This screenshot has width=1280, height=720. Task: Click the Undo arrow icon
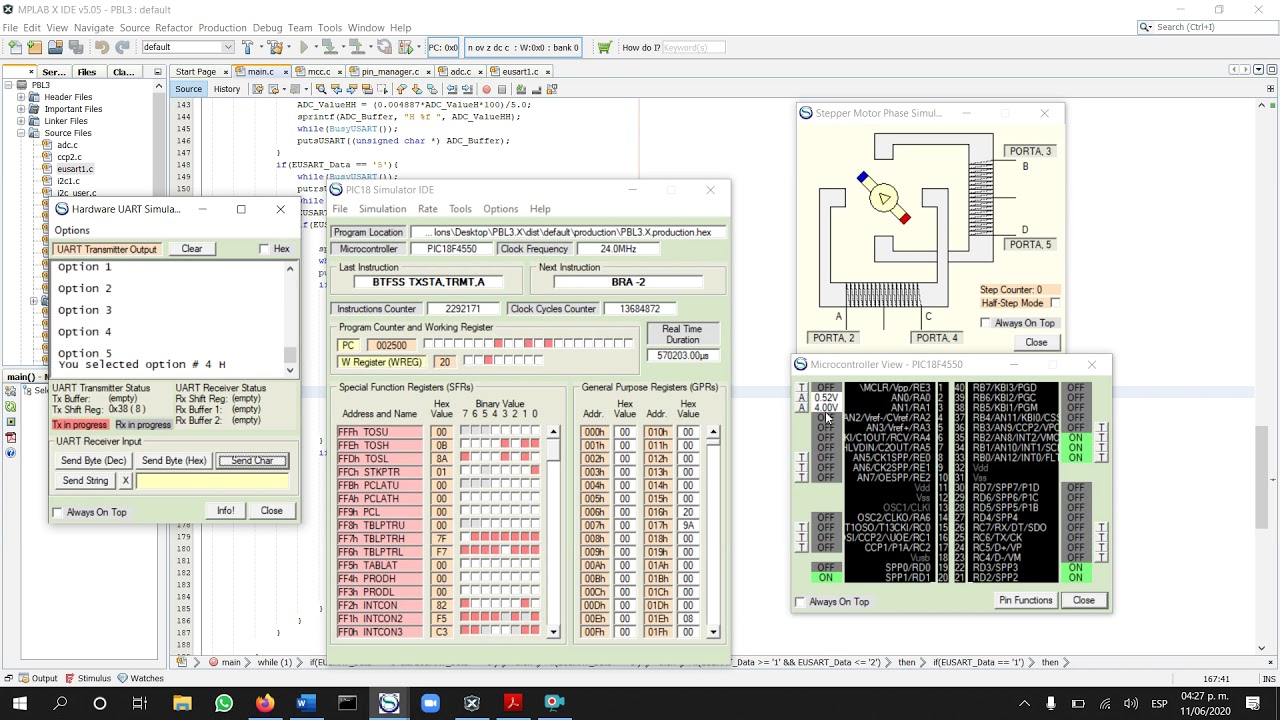pos(101,47)
